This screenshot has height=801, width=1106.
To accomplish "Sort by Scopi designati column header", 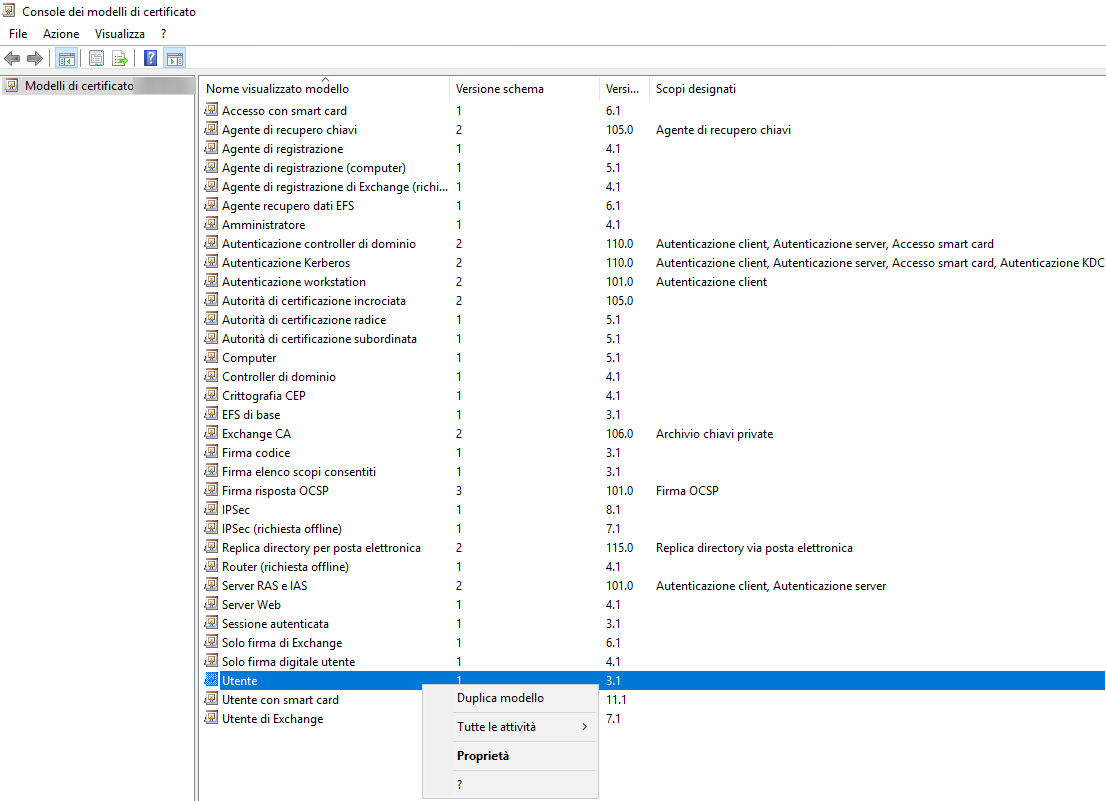I will click(695, 89).
